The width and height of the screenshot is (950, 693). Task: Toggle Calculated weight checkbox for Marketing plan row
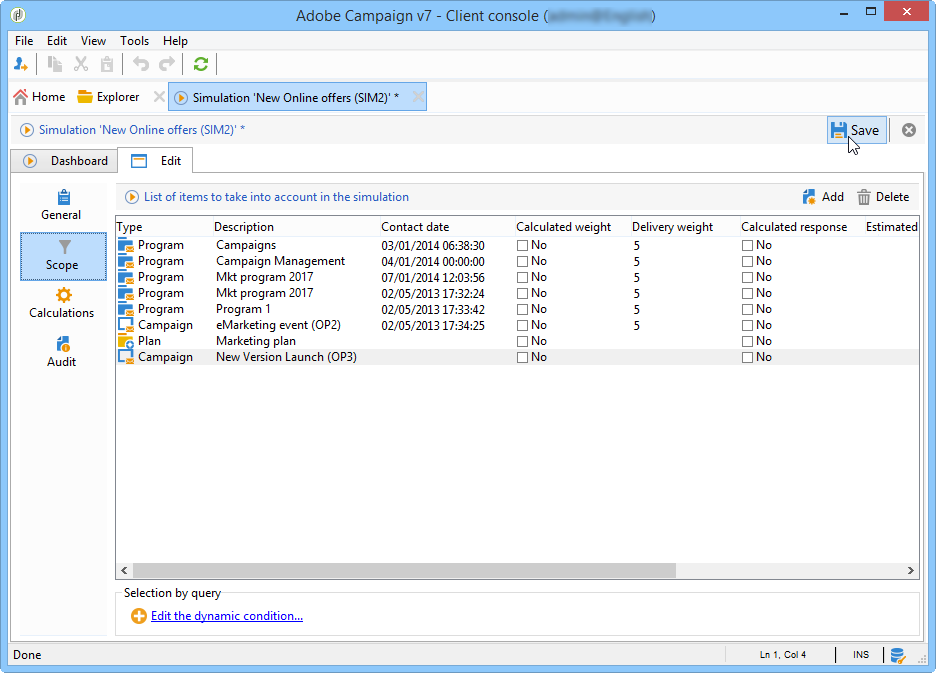[522, 342]
